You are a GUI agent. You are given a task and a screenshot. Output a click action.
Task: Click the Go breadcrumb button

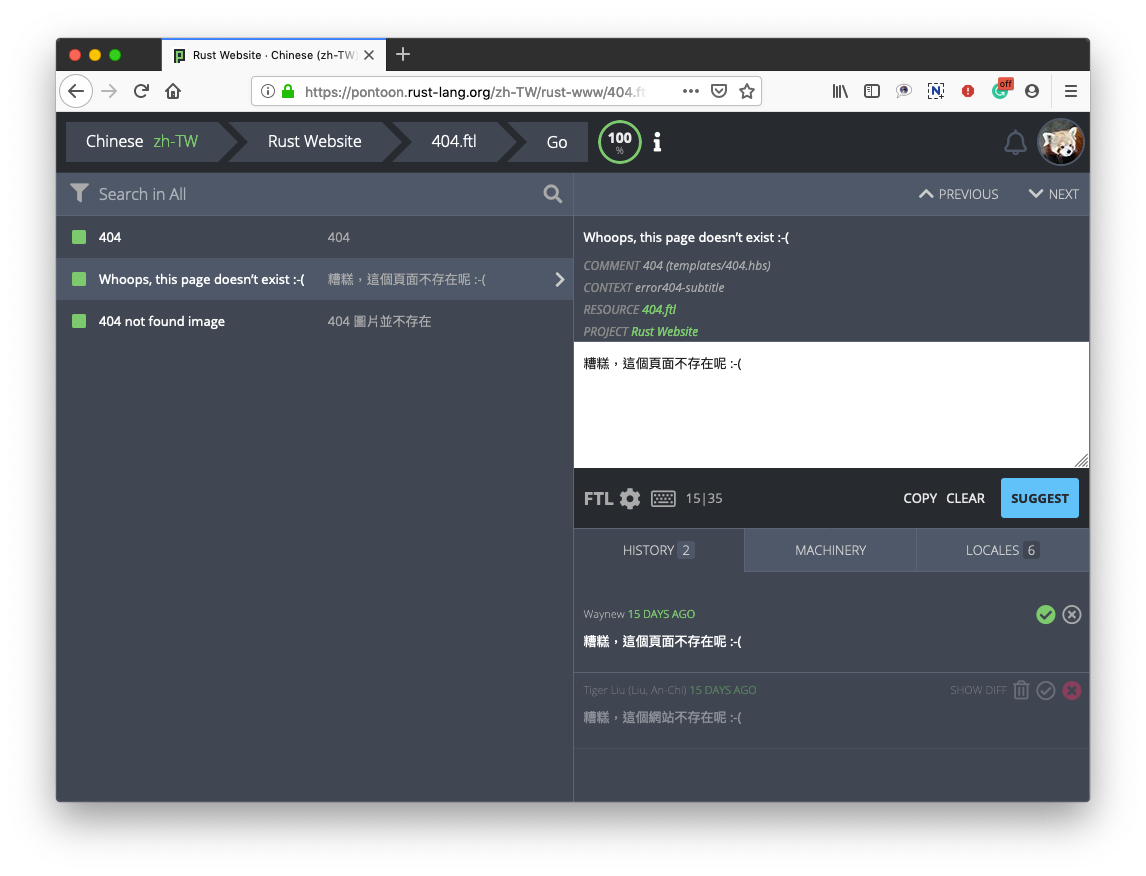pyautogui.click(x=557, y=142)
